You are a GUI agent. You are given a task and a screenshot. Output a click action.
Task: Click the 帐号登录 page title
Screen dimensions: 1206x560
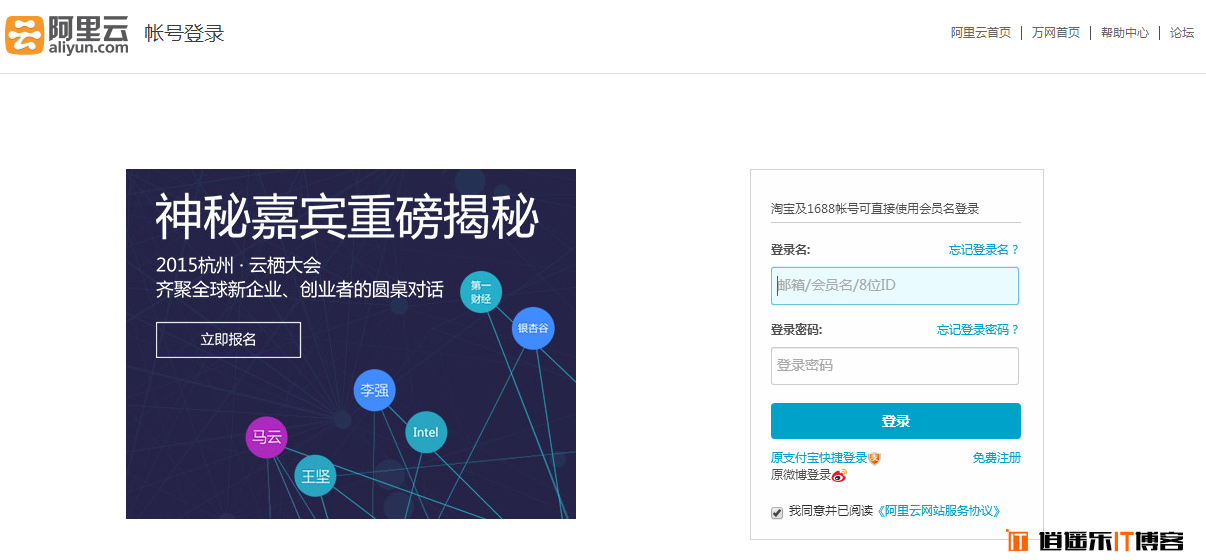tap(185, 34)
